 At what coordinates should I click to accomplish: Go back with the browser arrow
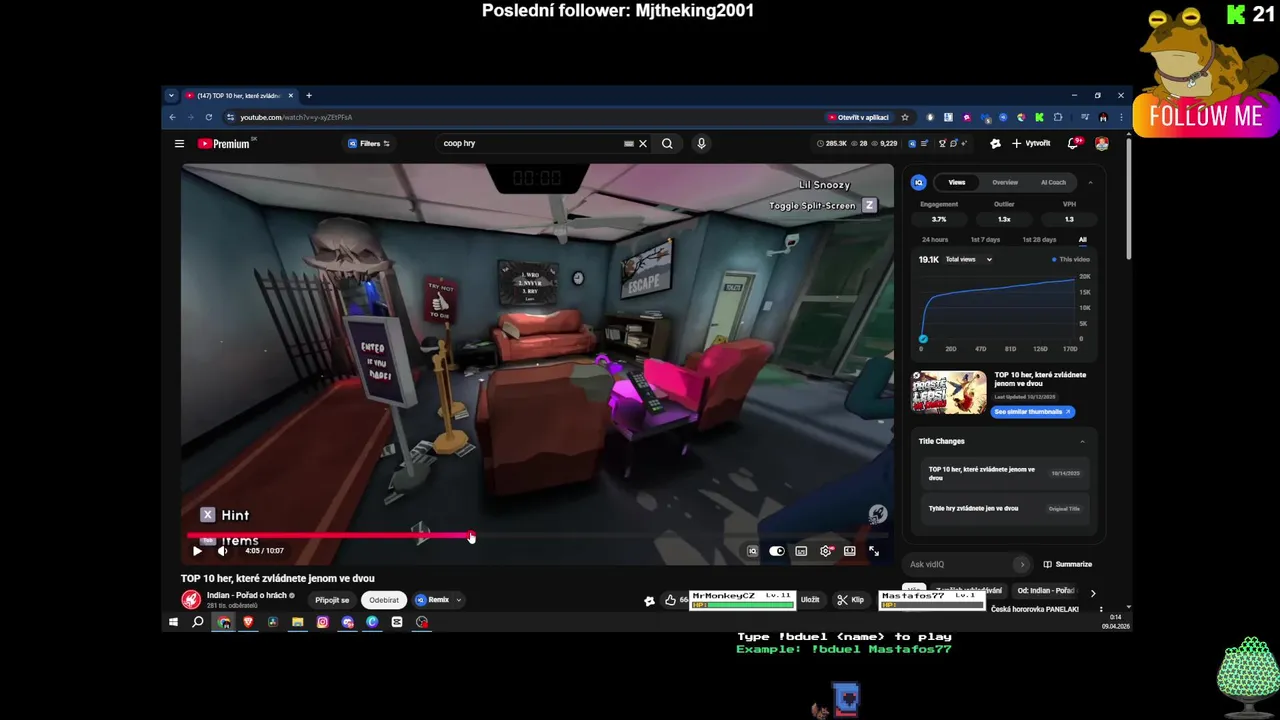[x=172, y=117]
